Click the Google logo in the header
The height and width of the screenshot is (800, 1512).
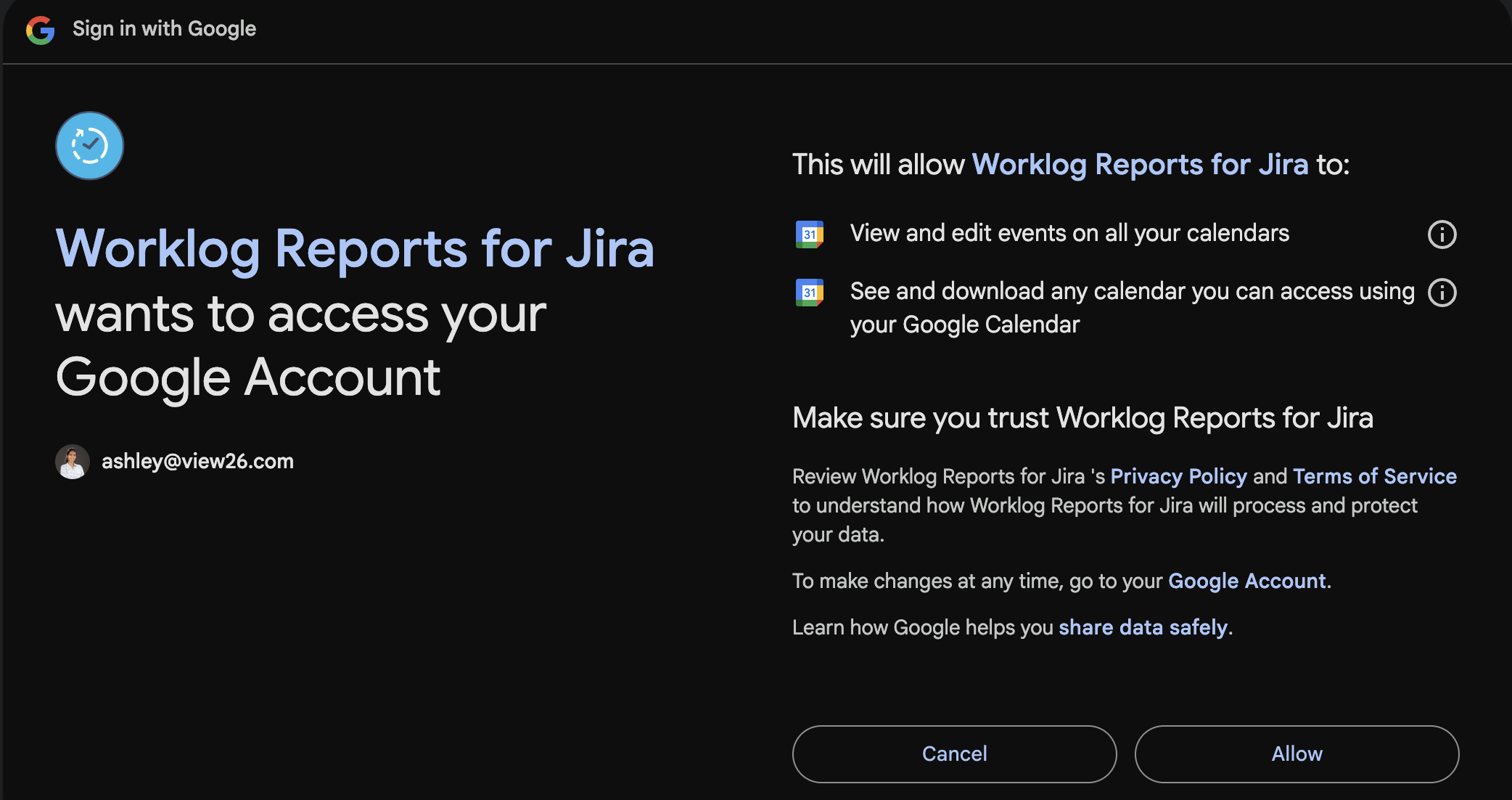click(41, 30)
